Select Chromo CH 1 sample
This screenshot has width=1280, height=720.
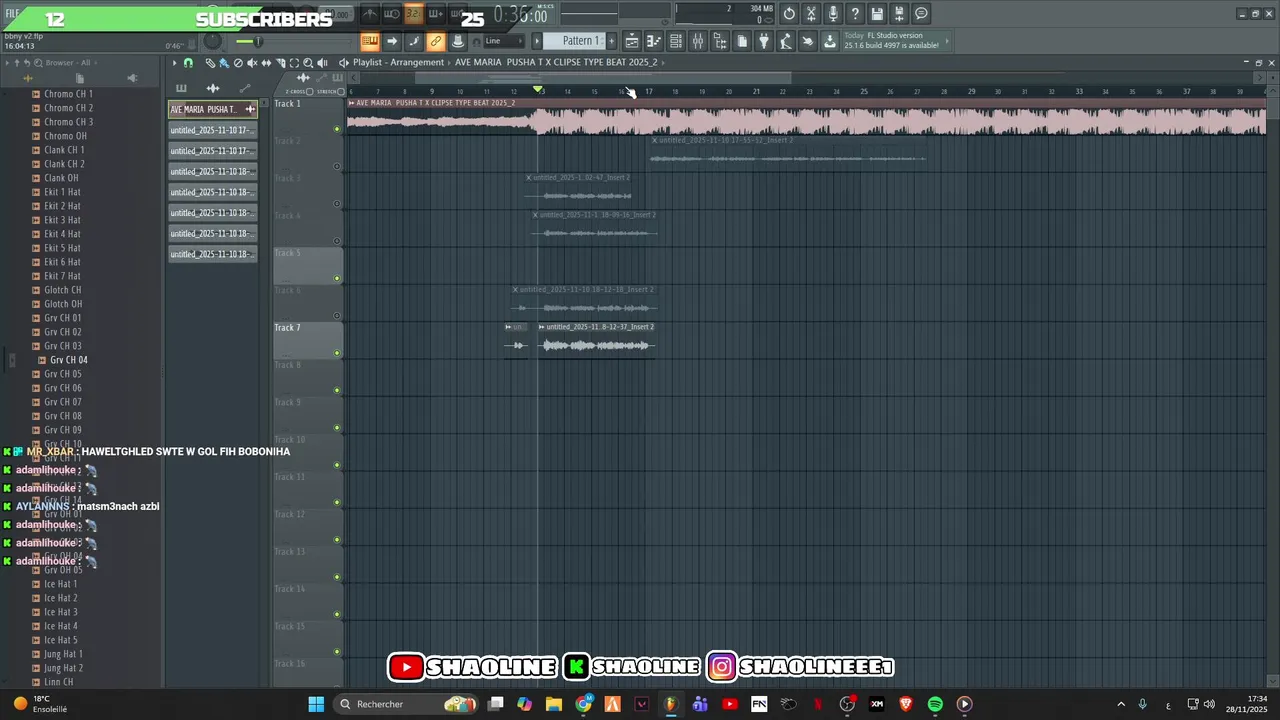[68, 94]
